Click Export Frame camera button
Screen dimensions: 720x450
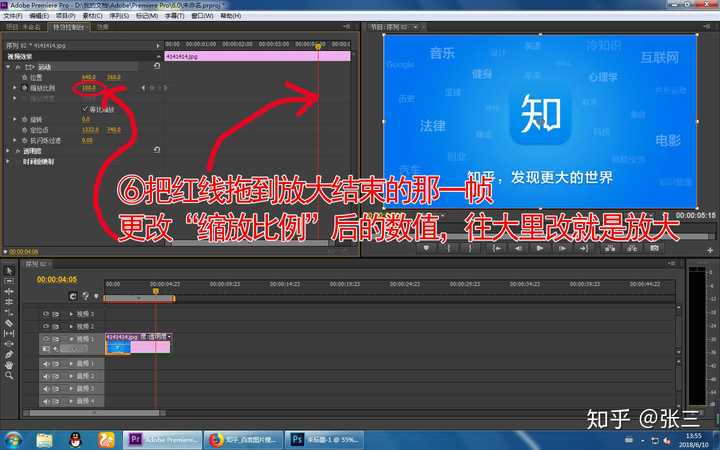pos(654,248)
